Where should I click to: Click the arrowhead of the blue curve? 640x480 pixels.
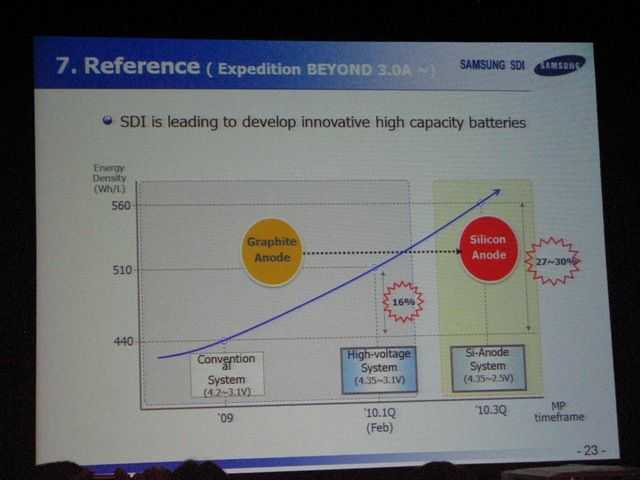[496, 193]
